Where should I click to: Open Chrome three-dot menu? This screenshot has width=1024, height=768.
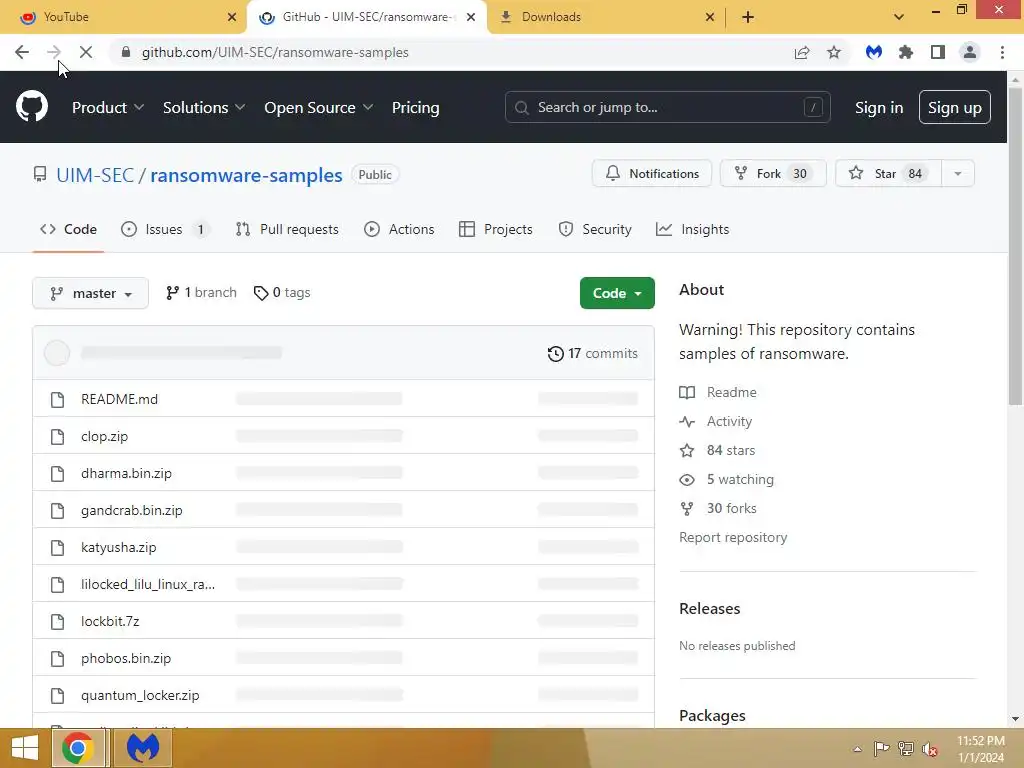tap(1002, 52)
